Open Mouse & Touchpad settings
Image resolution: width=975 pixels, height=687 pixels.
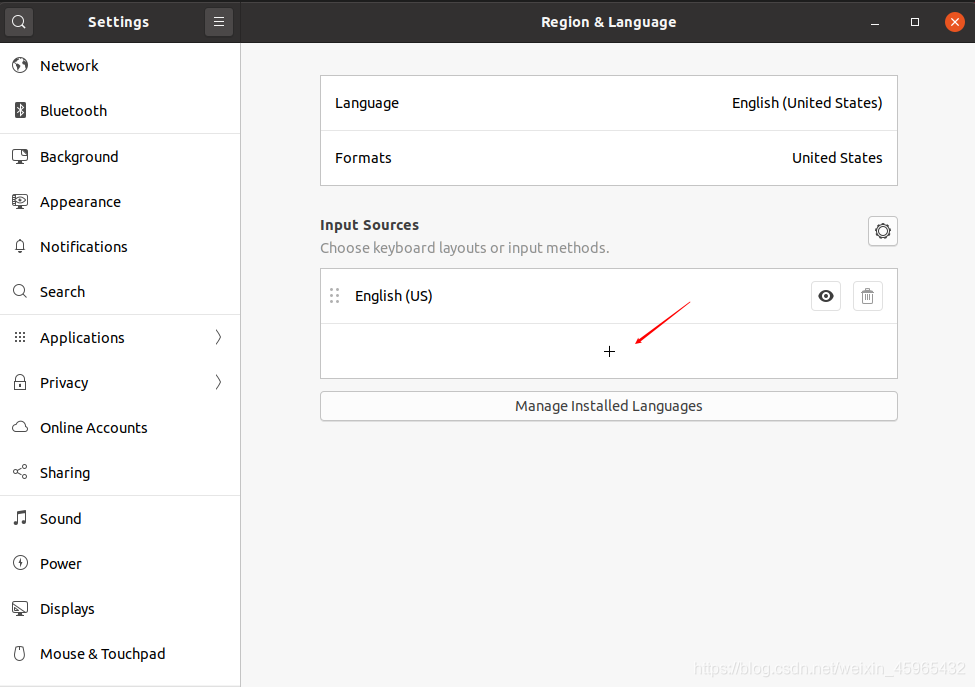(102, 654)
